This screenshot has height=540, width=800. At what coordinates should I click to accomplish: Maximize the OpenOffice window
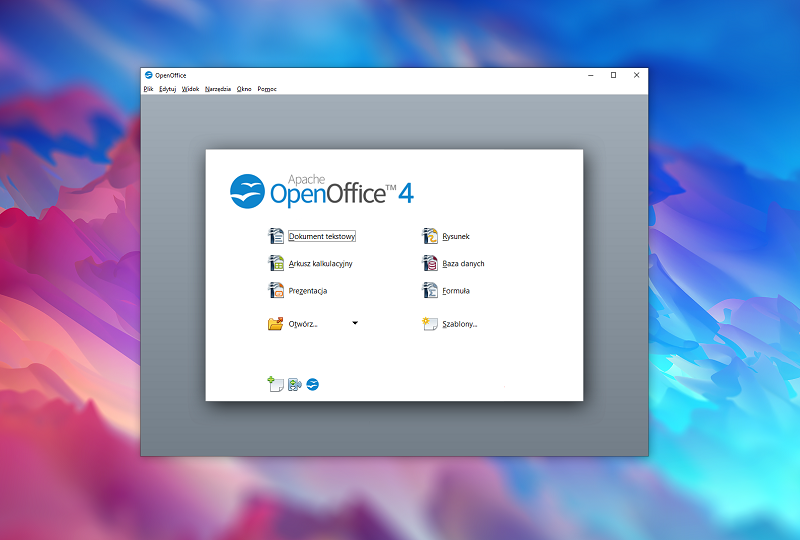pyautogui.click(x=613, y=75)
